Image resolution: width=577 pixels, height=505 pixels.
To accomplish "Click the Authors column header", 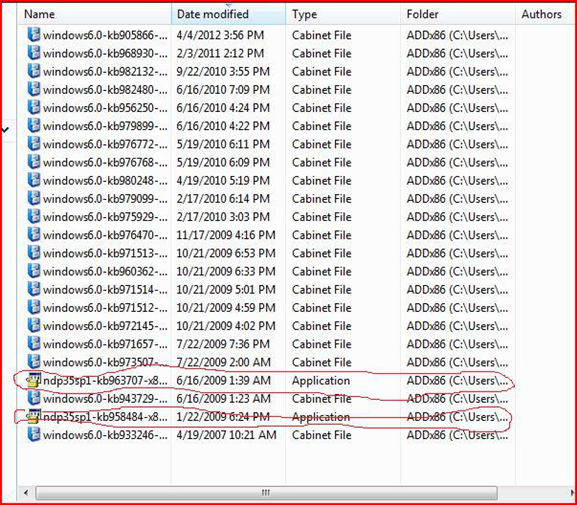I will [542, 14].
